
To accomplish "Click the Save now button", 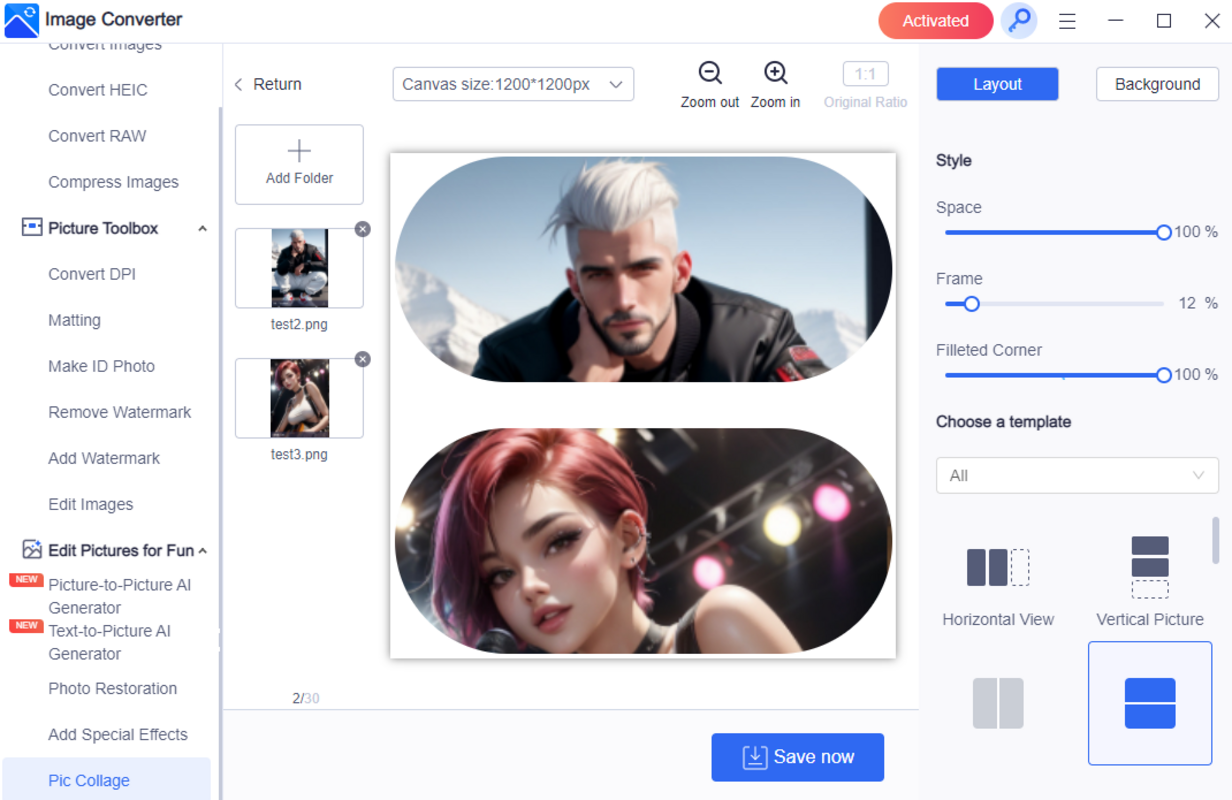I will tap(797, 757).
